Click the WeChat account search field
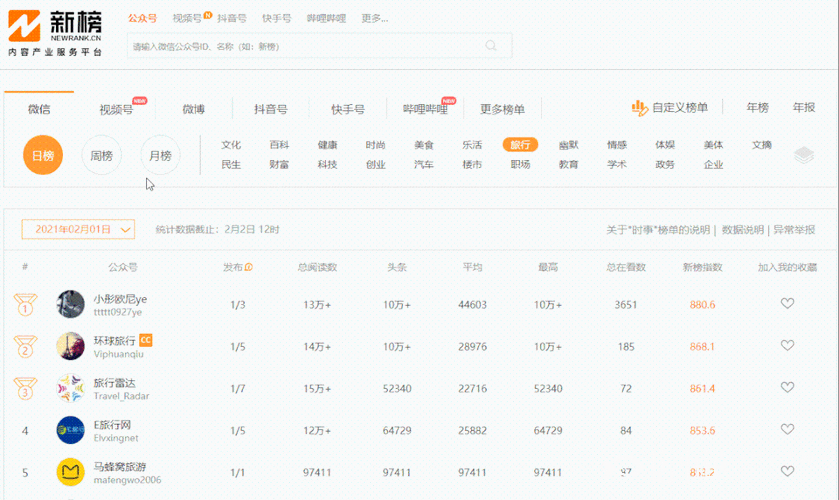The height and width of the screenshot is (500, 839). click(319, 46)
